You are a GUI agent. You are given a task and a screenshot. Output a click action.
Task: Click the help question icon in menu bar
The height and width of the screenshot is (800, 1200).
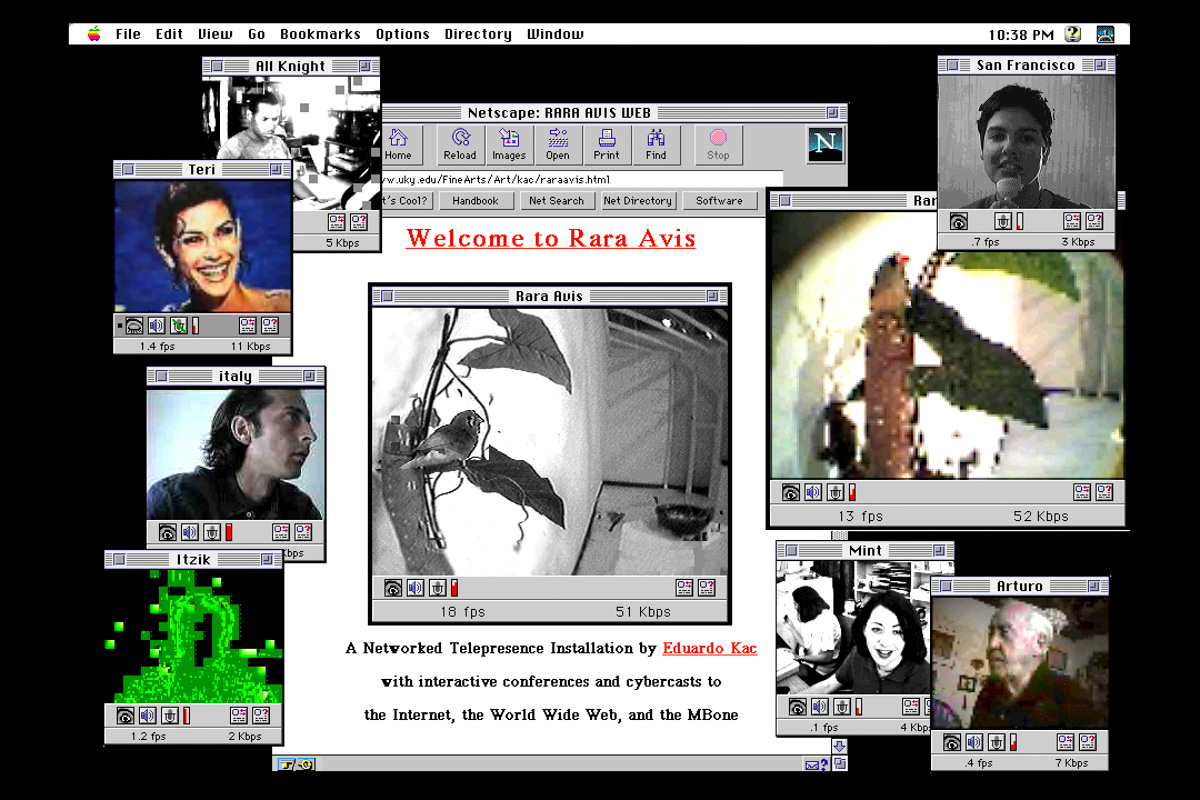pyautogui.click(x=1073, y=34)
